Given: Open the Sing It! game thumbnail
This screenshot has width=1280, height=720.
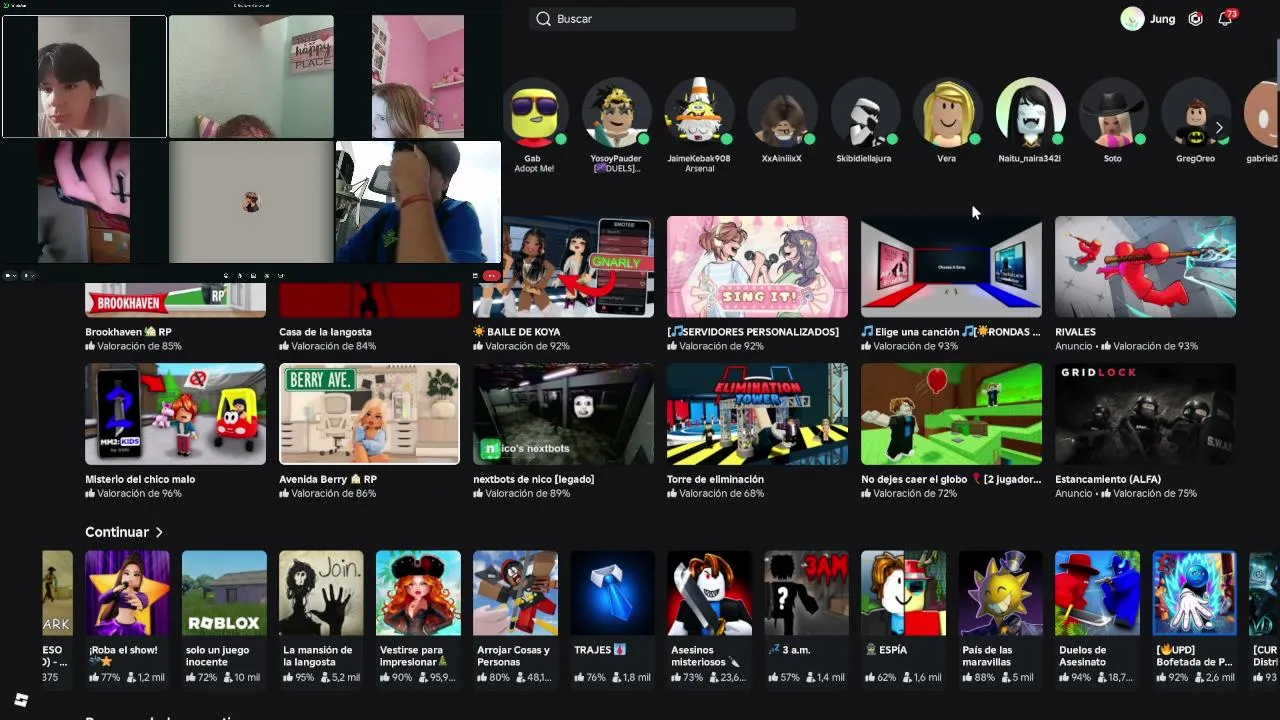Looking at the screenshot, I should (757, 267).
